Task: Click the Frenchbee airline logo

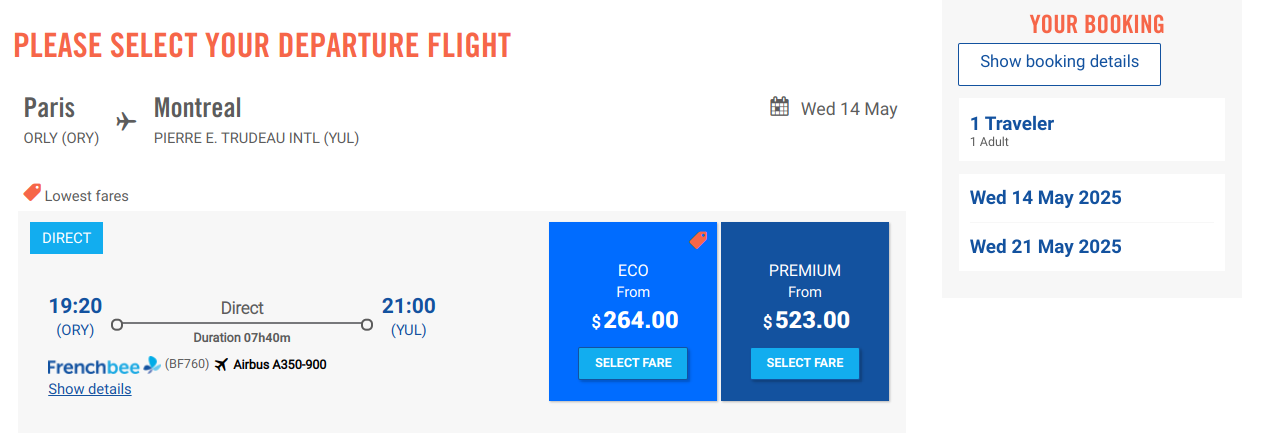Action: [104, 366]
